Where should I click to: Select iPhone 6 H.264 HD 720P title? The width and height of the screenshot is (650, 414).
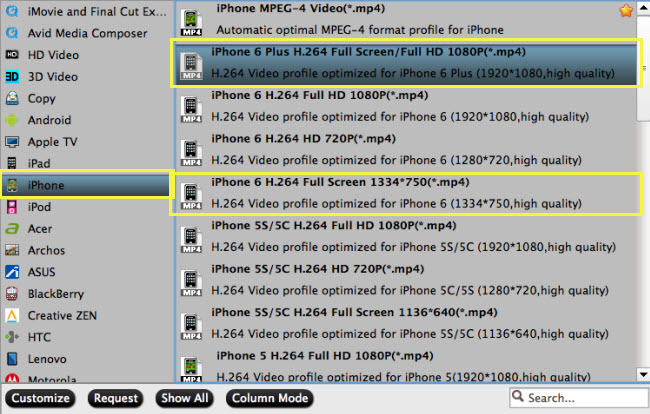[x=303, y=139]
